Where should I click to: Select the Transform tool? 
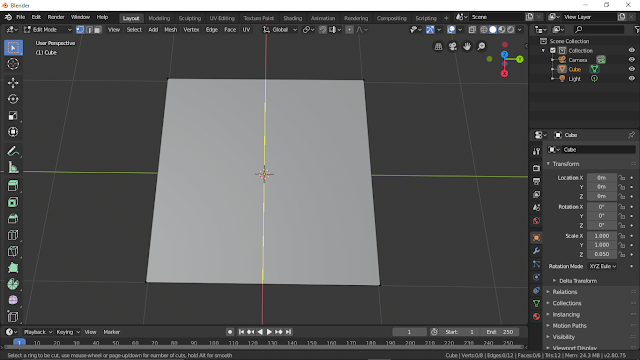(13, 132)
